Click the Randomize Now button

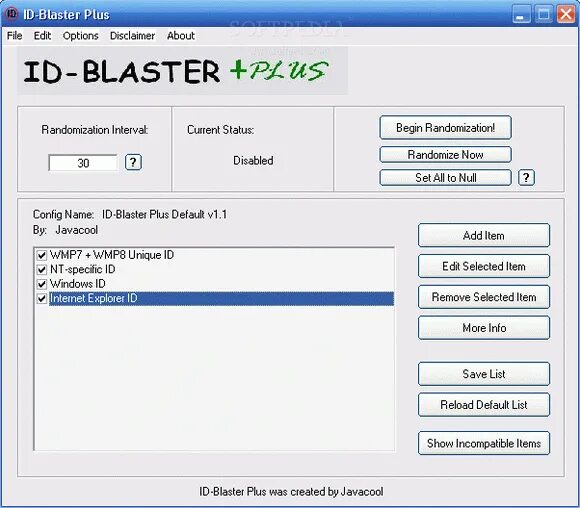[x=445, y=155]
